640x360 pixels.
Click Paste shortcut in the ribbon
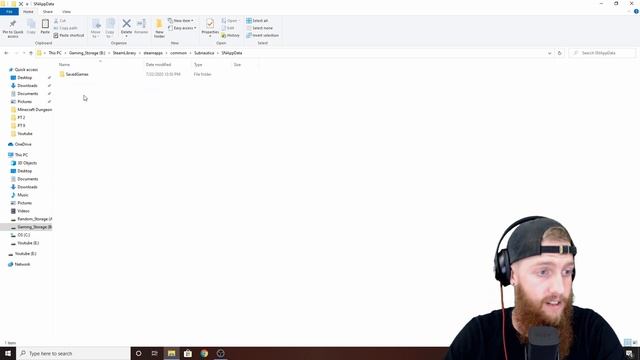pyautogui.click(x=69, y=36)
